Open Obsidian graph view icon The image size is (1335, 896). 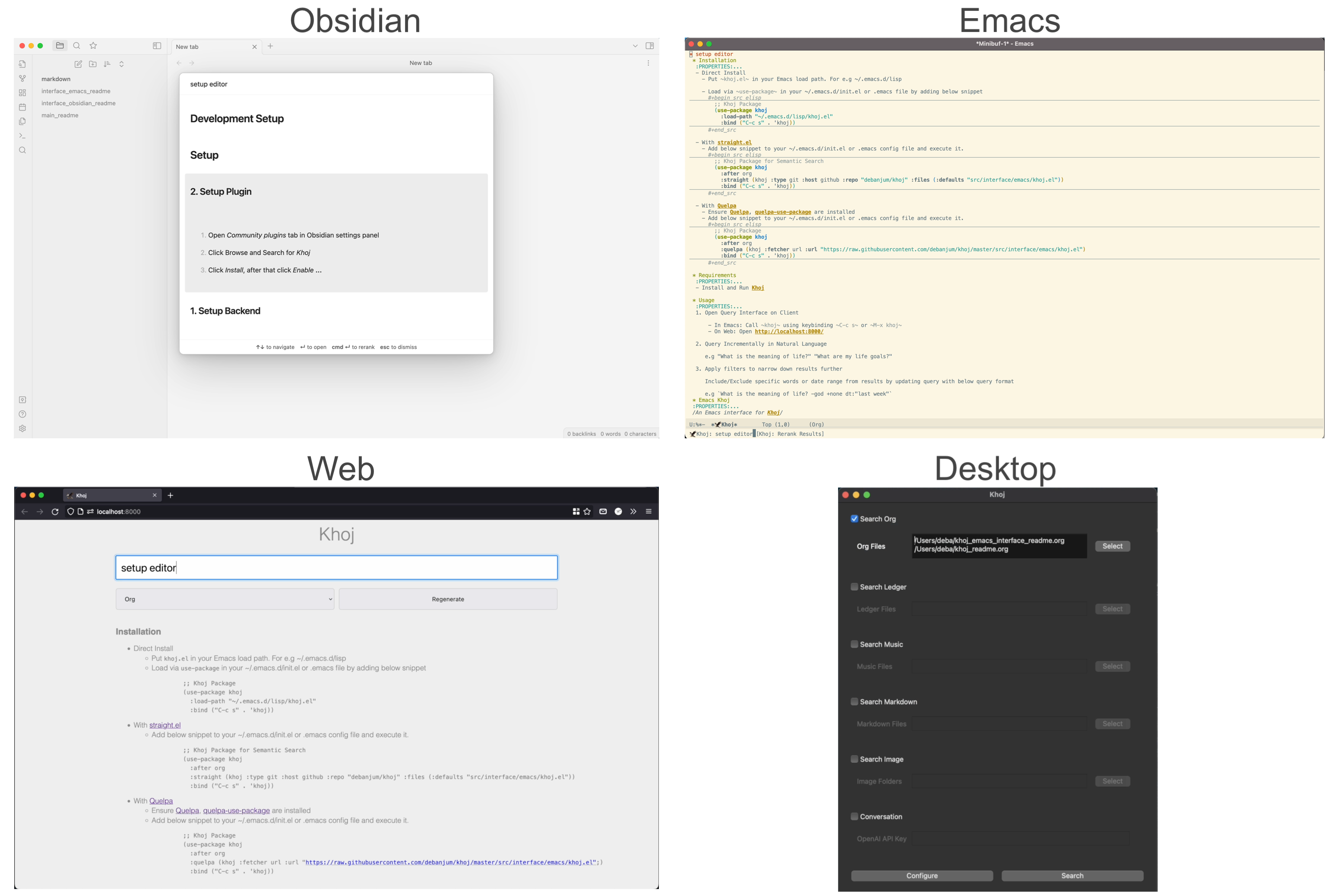click(x=22, y=78)
